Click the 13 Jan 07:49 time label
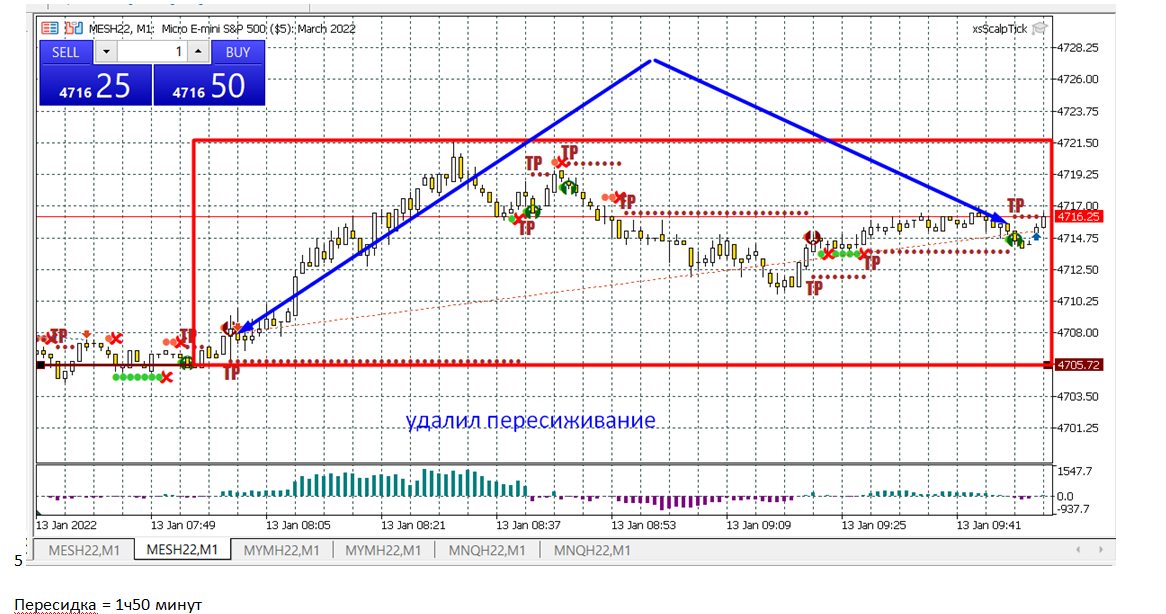Screen dimensions: 1166x614 coord(183,525)
